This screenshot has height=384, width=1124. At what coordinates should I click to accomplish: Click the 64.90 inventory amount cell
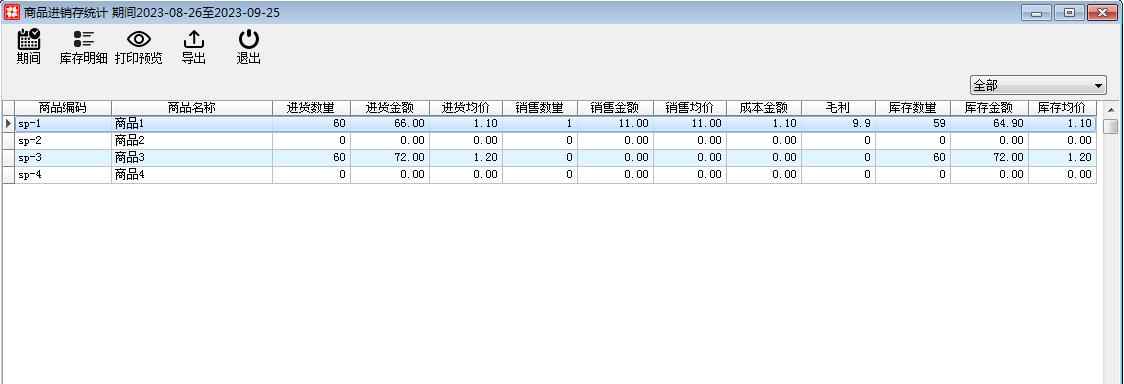(x=989, y=123)
